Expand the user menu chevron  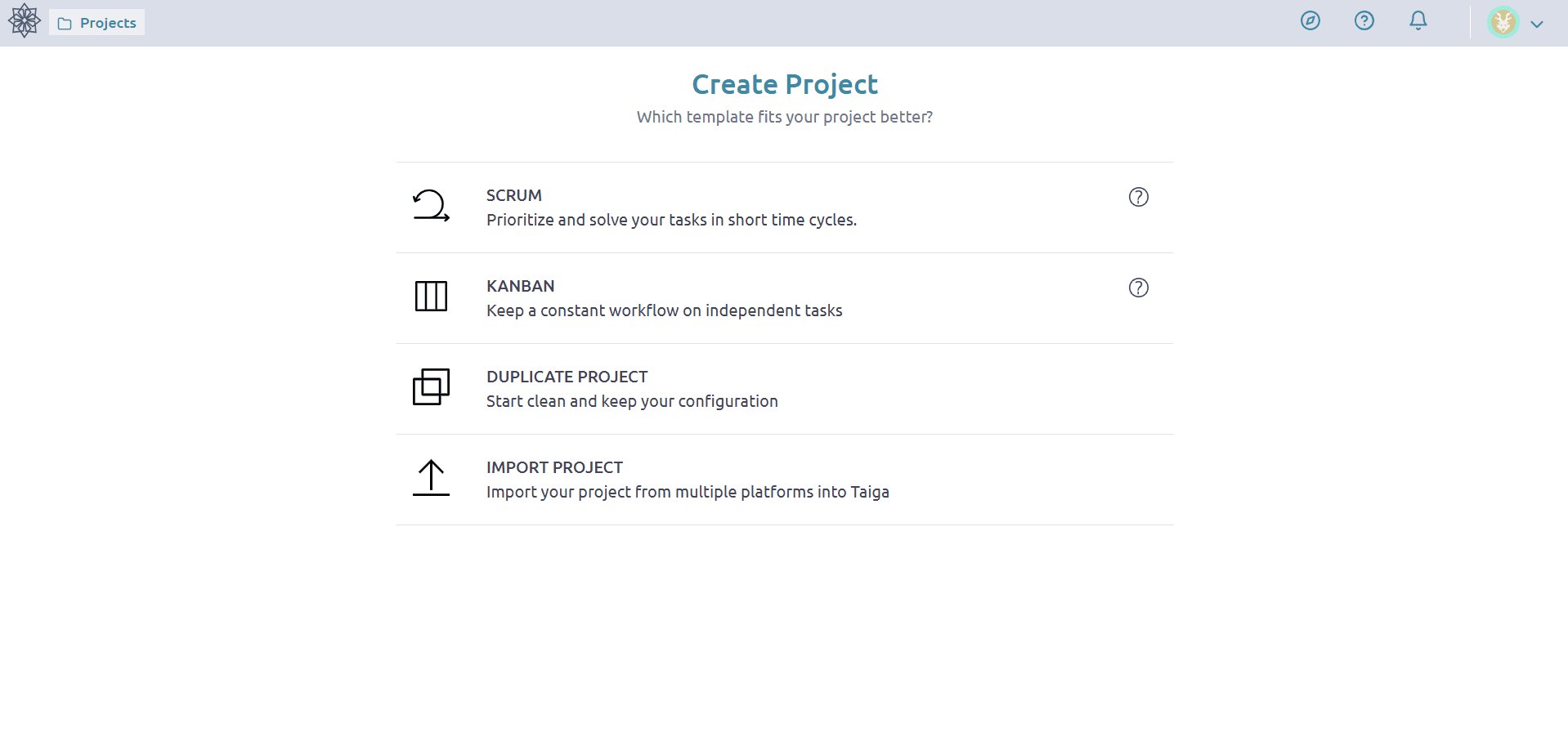tap(1537, 25)
